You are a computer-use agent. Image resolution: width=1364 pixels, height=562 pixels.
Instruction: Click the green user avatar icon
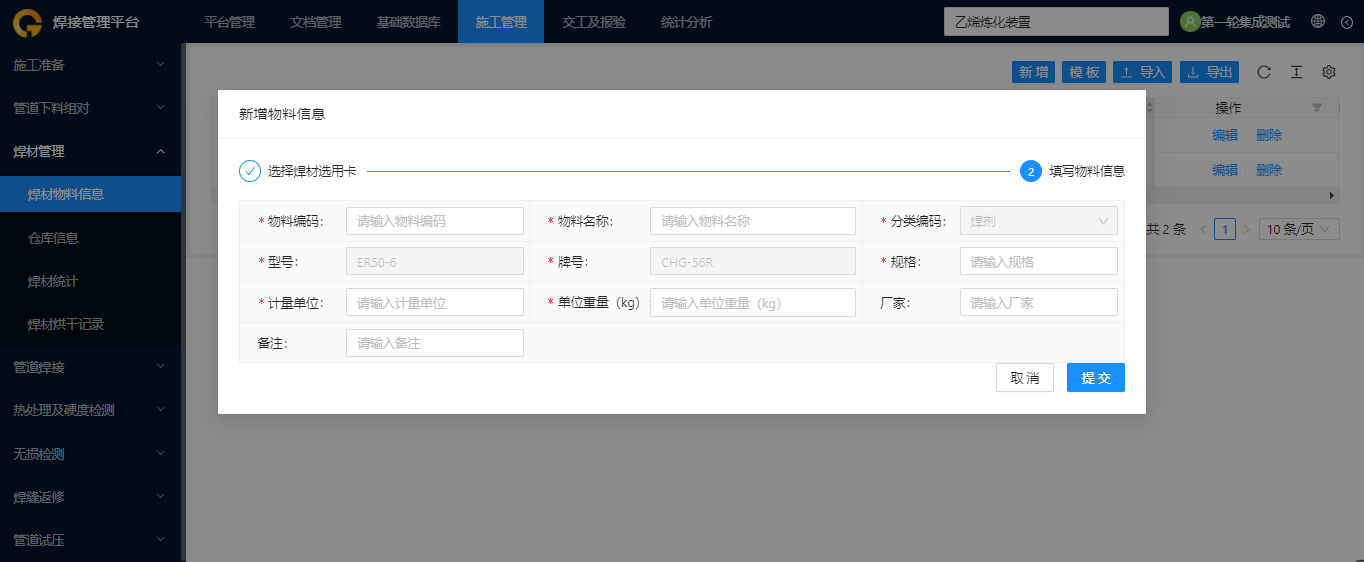(x=1190, y=21)
